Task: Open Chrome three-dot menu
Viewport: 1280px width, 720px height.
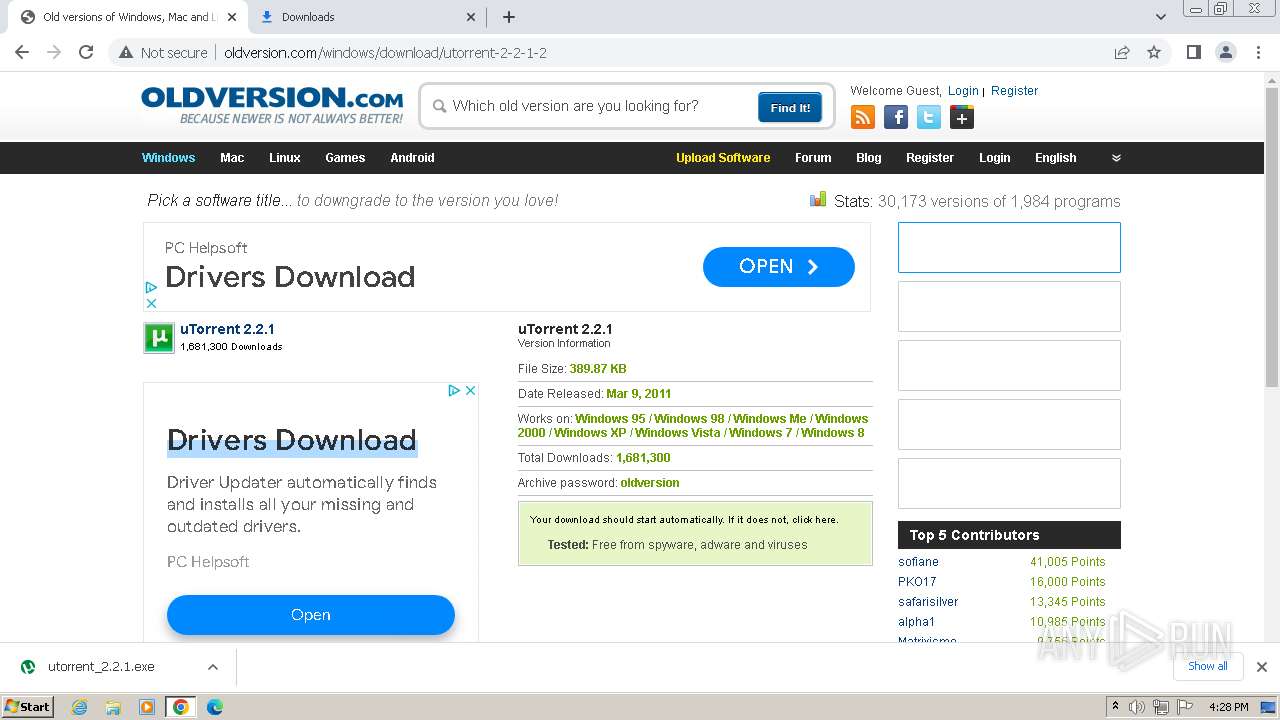Action: pyautogui.click(x=1259, y=53)
